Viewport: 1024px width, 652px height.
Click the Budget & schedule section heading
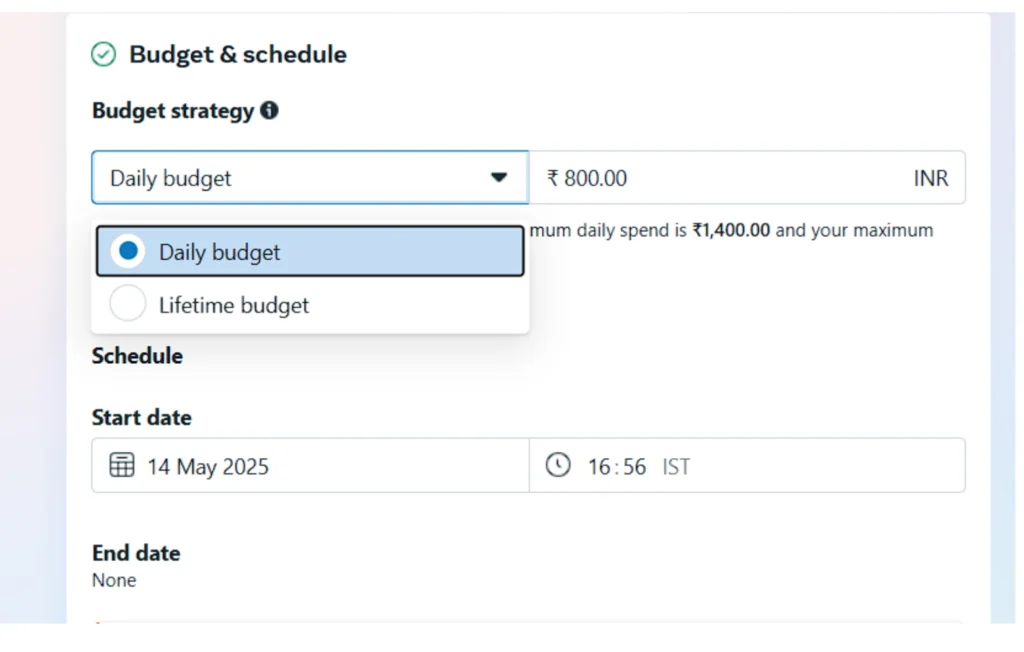point(238,54)
